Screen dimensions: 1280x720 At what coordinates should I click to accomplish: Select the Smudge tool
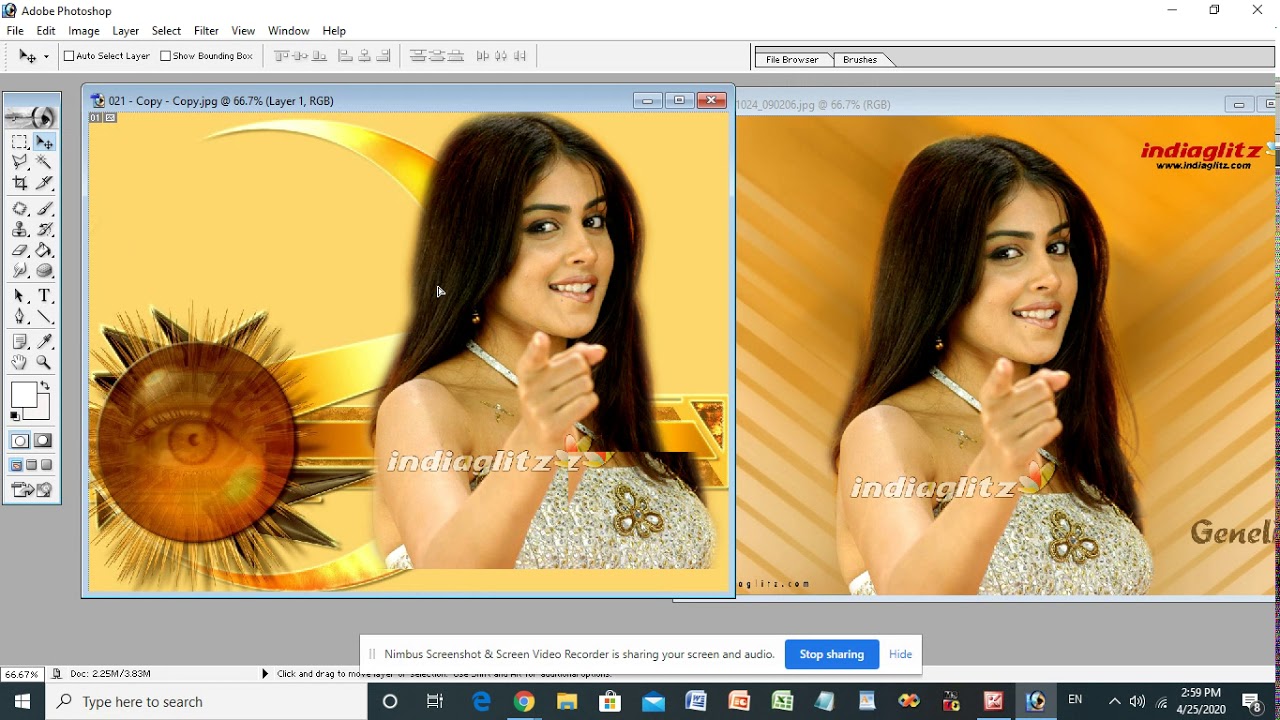click(x=19, y=270)
